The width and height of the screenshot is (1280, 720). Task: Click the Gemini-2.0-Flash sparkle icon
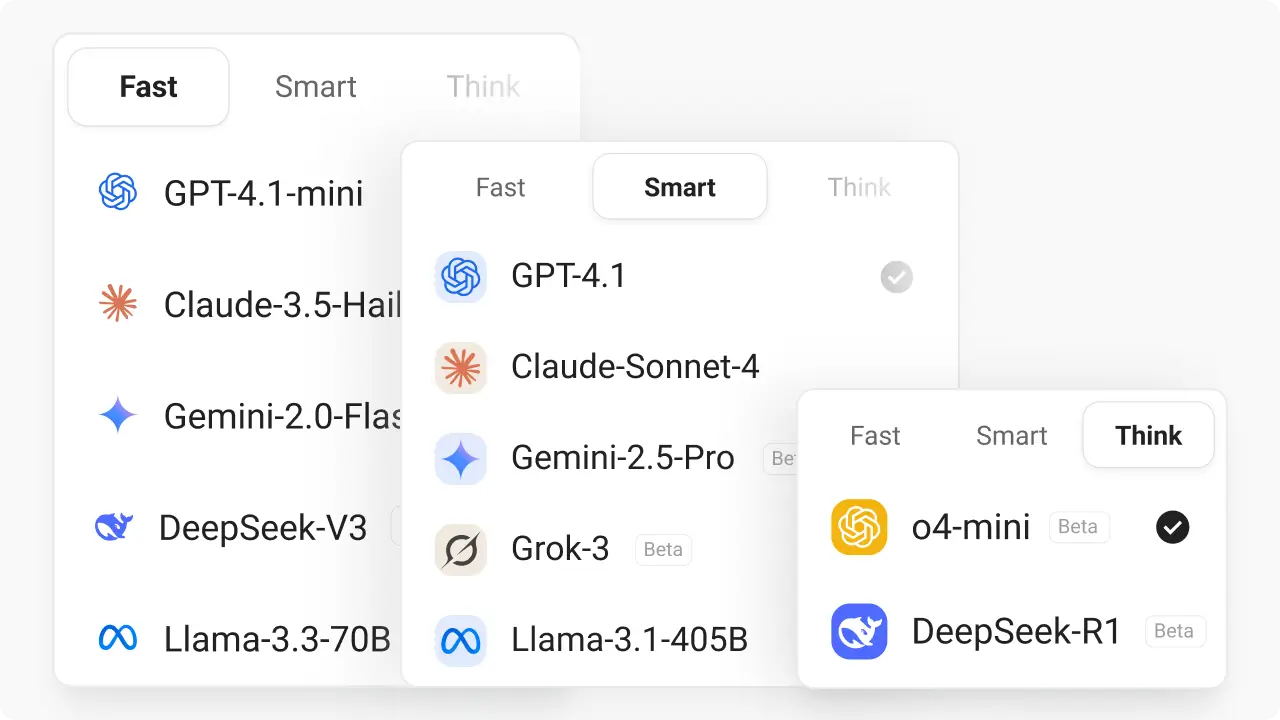118,415
